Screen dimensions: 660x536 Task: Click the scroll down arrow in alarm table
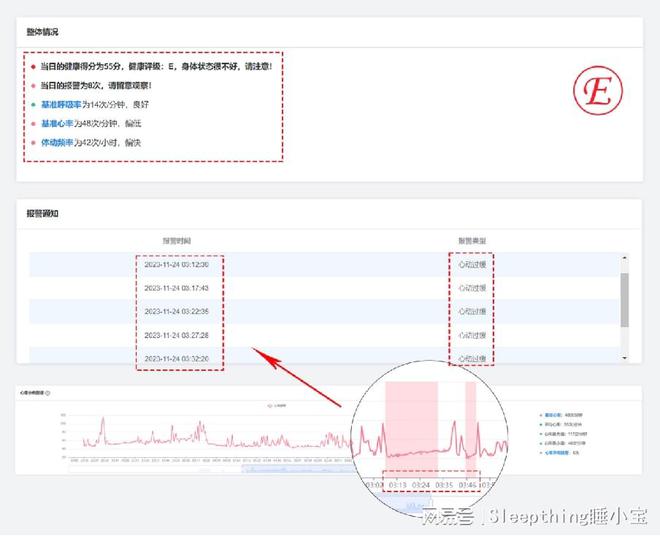pos(625,357)
